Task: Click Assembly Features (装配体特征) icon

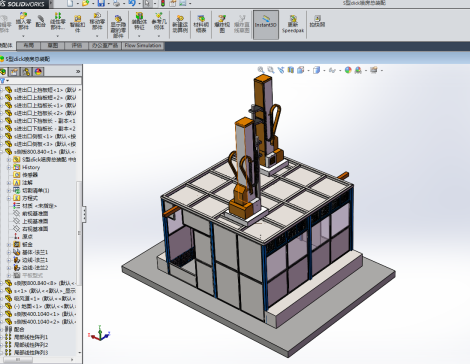Action: (x=139, y=22)
